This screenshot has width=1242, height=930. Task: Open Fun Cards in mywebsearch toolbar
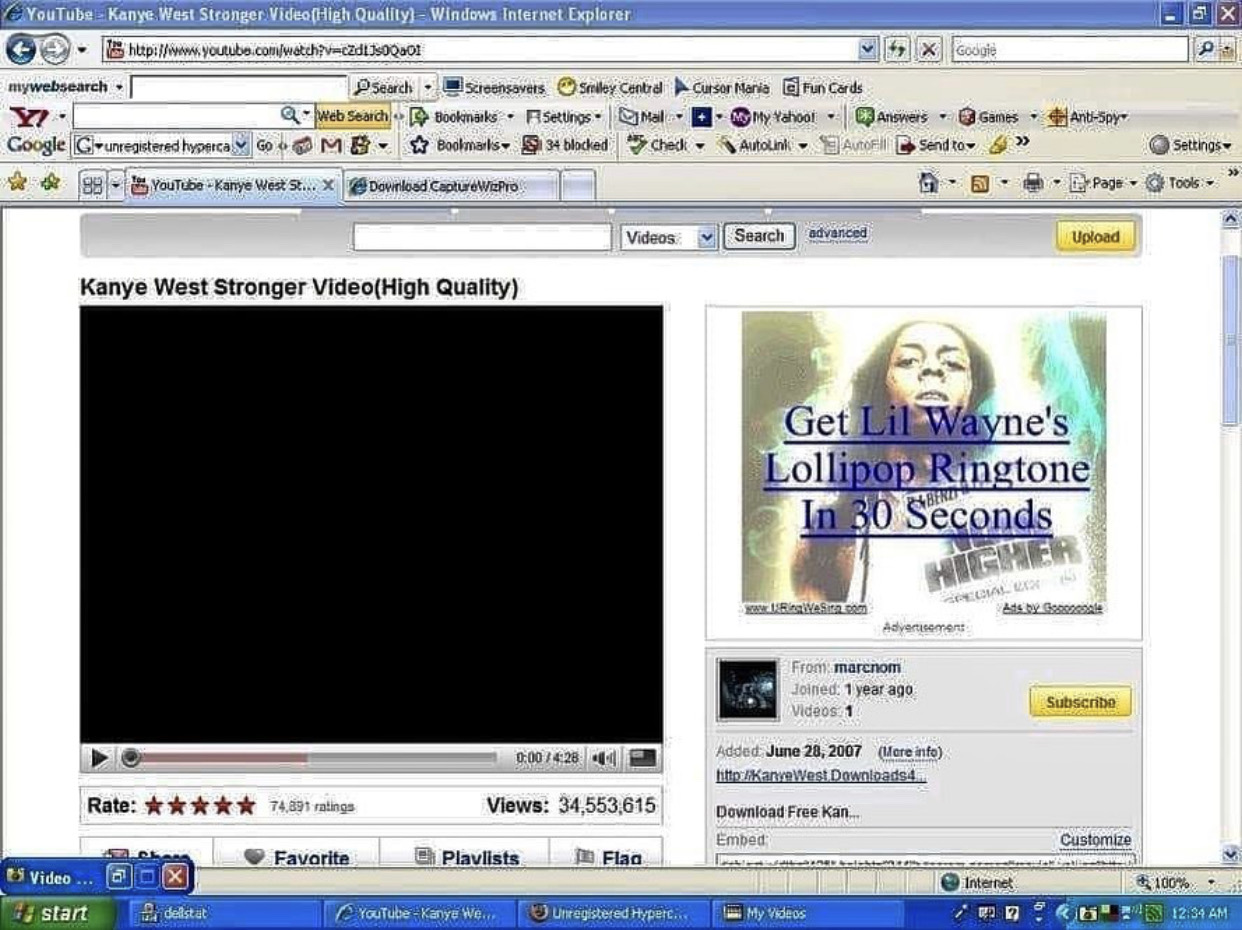pos(823,88)
